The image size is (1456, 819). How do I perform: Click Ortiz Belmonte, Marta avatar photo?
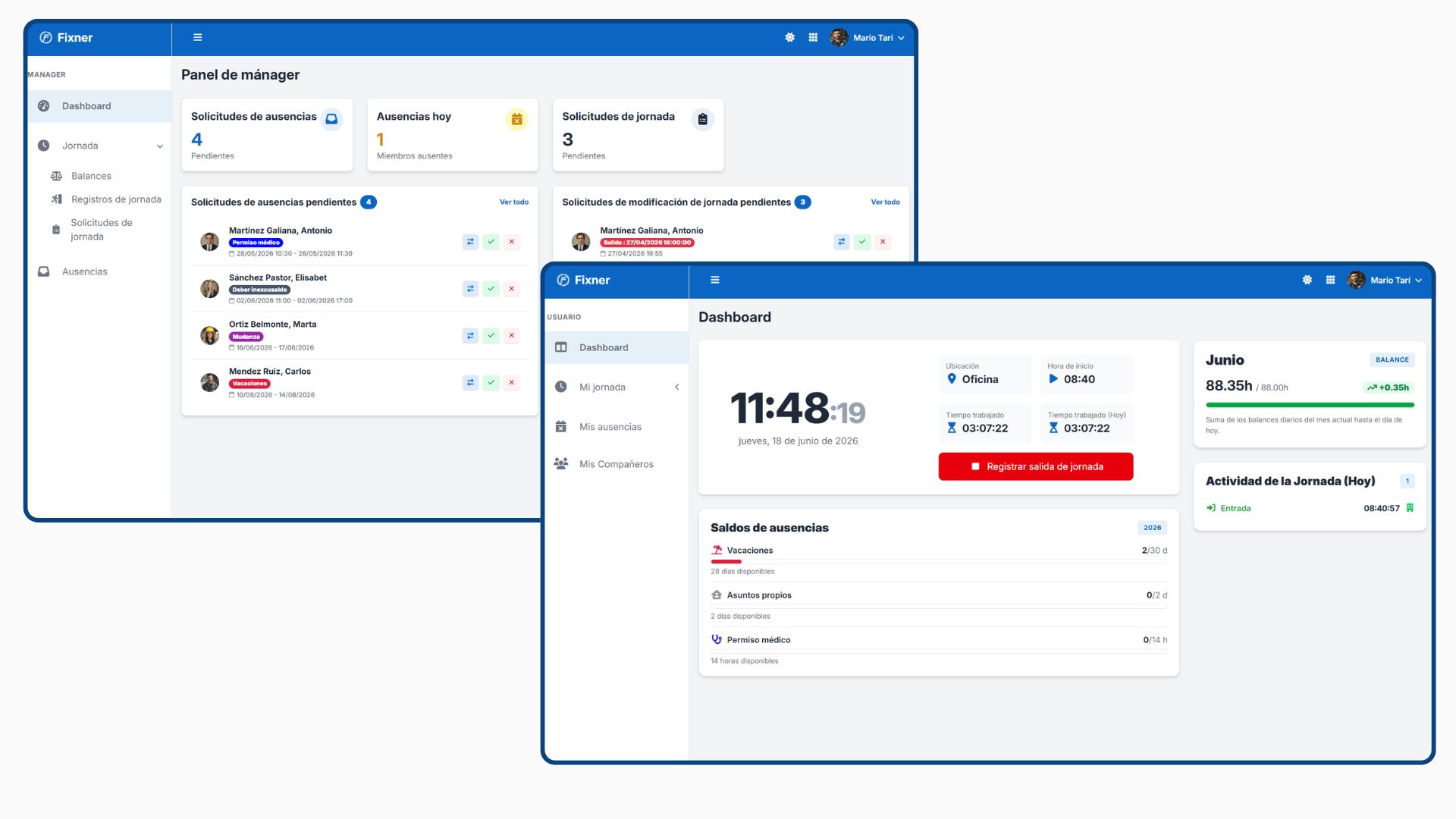click(x=209, y=335)
